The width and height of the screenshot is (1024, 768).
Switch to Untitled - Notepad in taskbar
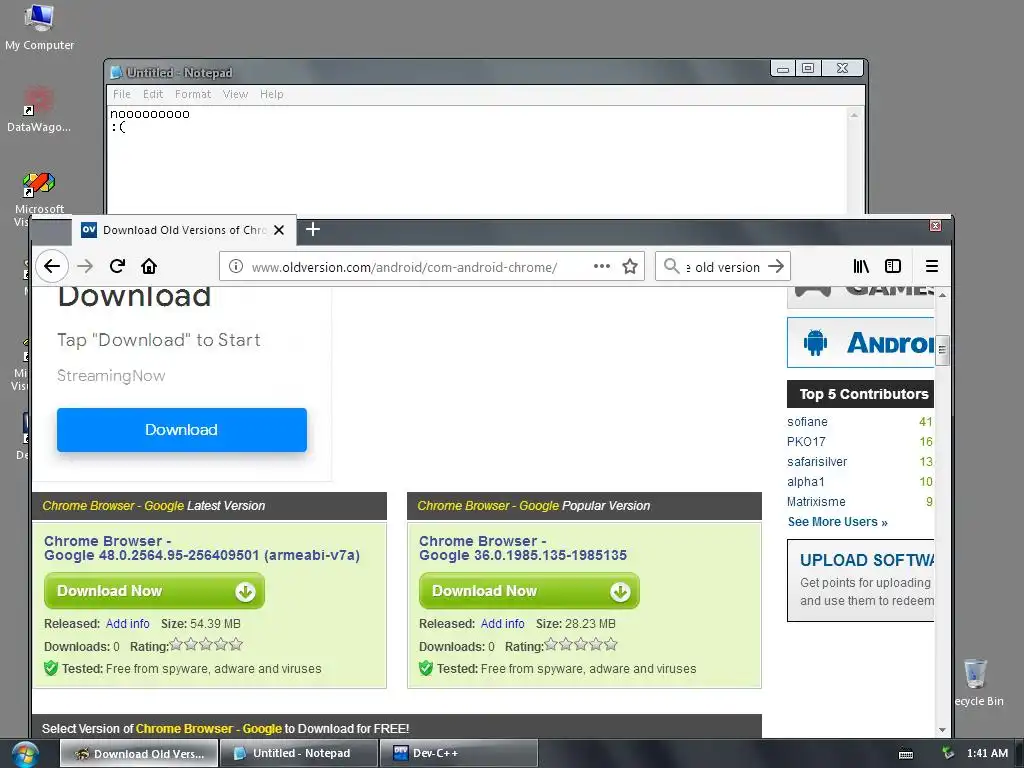[x=299, y=753]
